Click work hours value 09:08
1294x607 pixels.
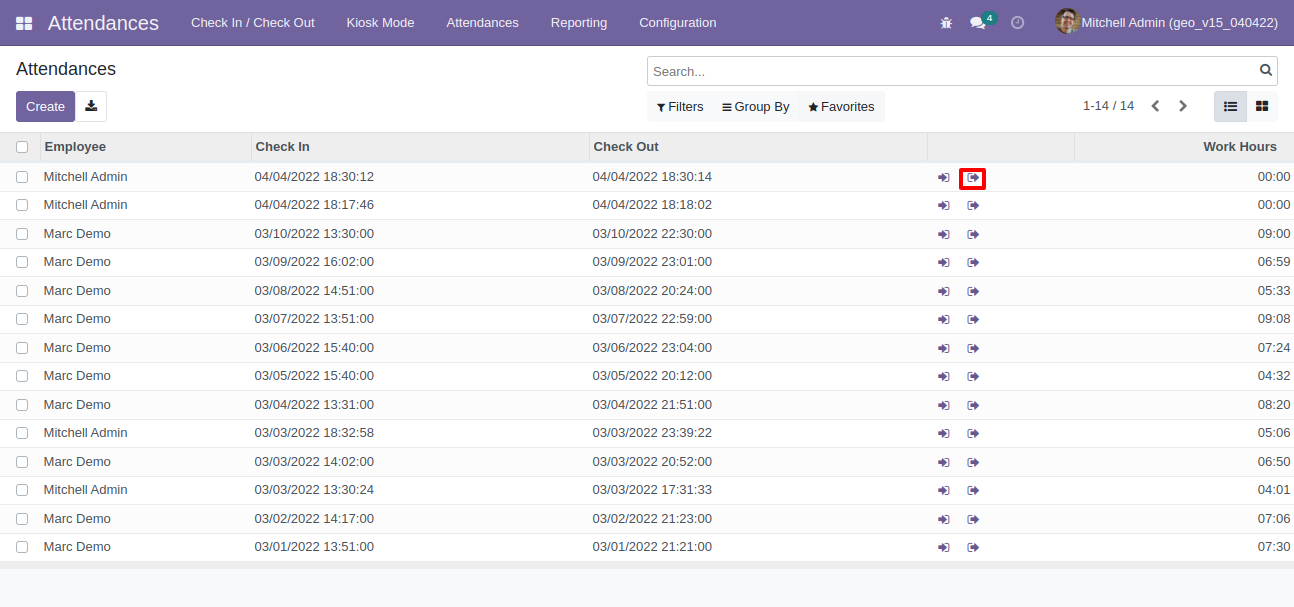click(1274, 319)
